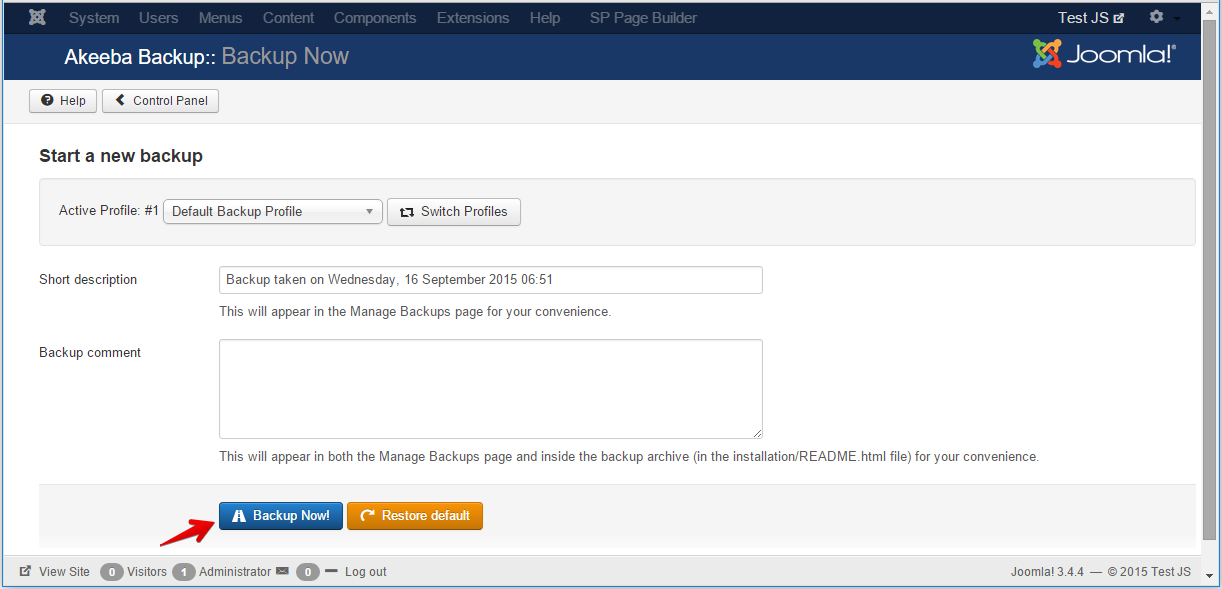Expand the Default Backup Profile dropdown
The width and height of the screenshot is (1222, 589).
273,211
